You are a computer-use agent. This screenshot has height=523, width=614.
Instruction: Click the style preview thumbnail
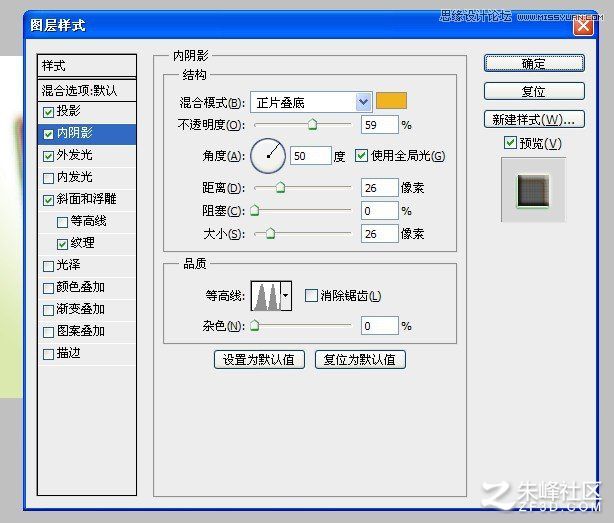click(x=533, y=190)
